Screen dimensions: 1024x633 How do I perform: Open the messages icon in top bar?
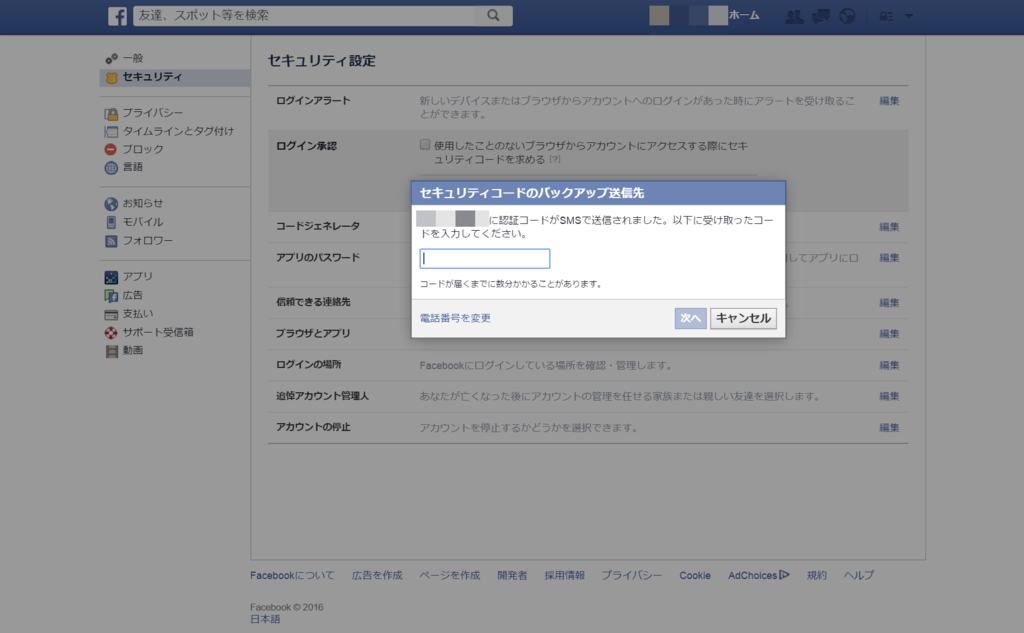(821, 16)
